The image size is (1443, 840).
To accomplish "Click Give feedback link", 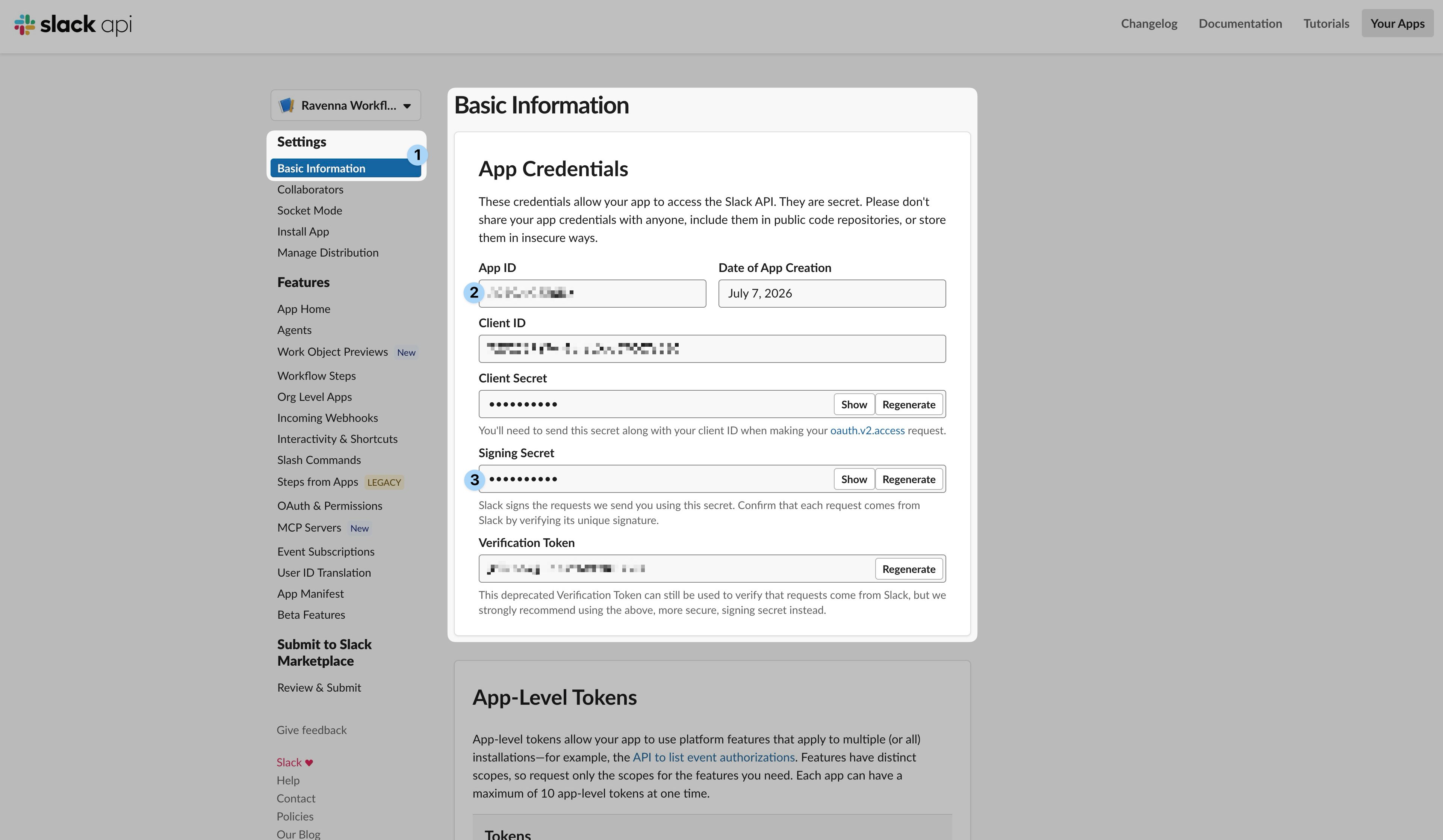I will [x=312, y=730].
